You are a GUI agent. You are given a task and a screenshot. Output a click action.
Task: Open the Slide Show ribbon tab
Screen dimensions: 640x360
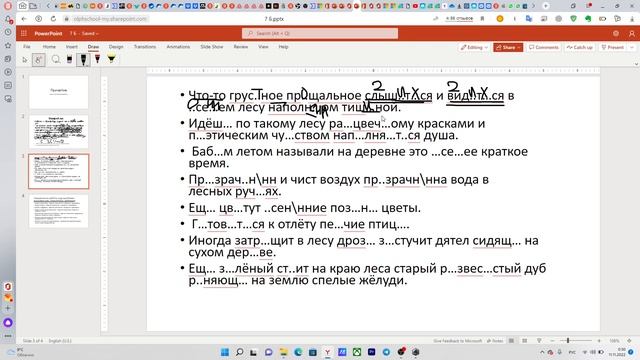pos(212,47)
